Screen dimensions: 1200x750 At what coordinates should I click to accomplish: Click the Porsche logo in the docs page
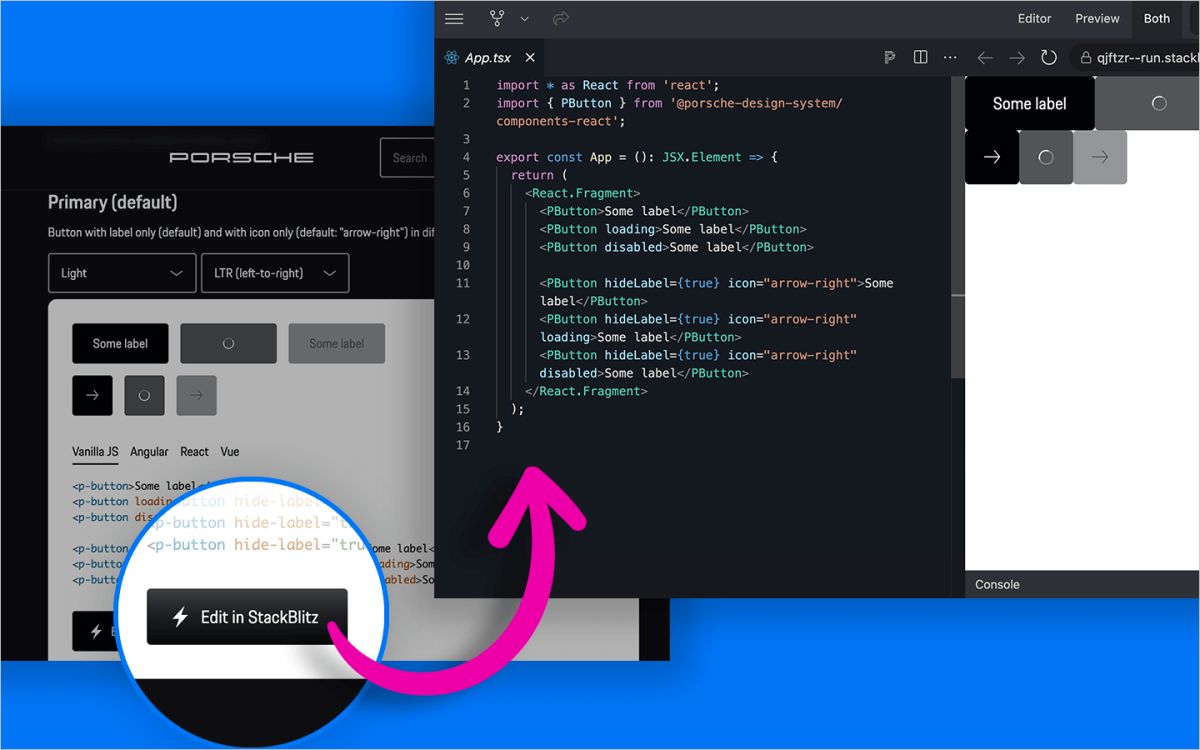[x=241, y=157]
